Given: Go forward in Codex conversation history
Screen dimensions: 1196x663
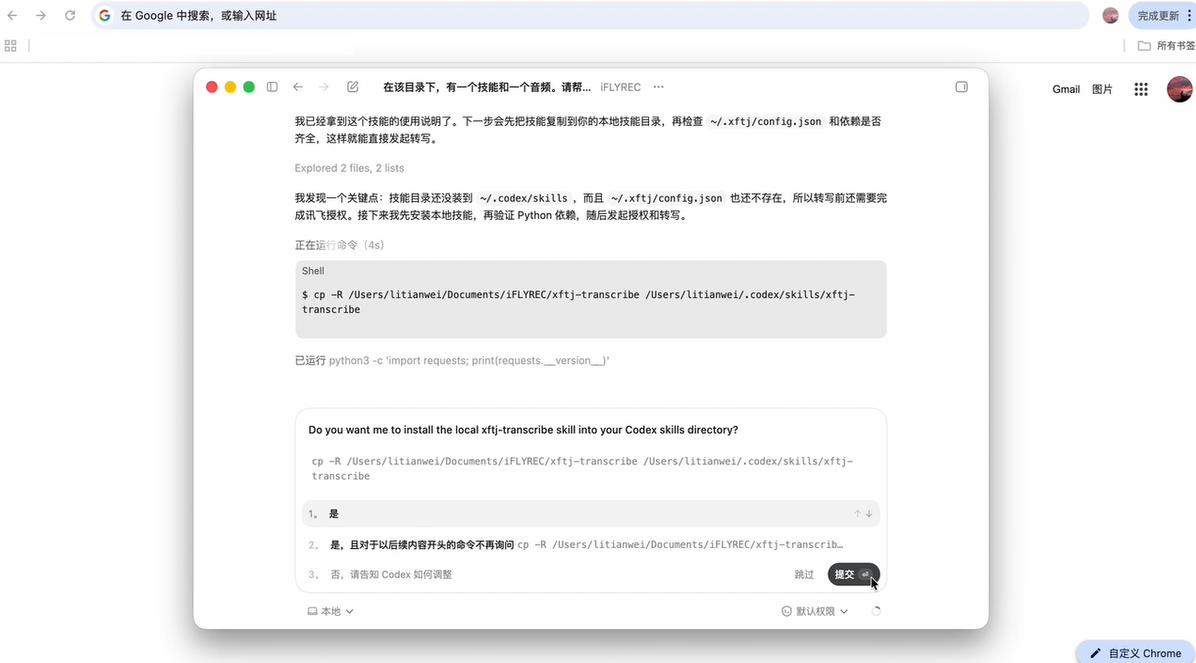Looking at the screenshot, I should click(324, 87).
